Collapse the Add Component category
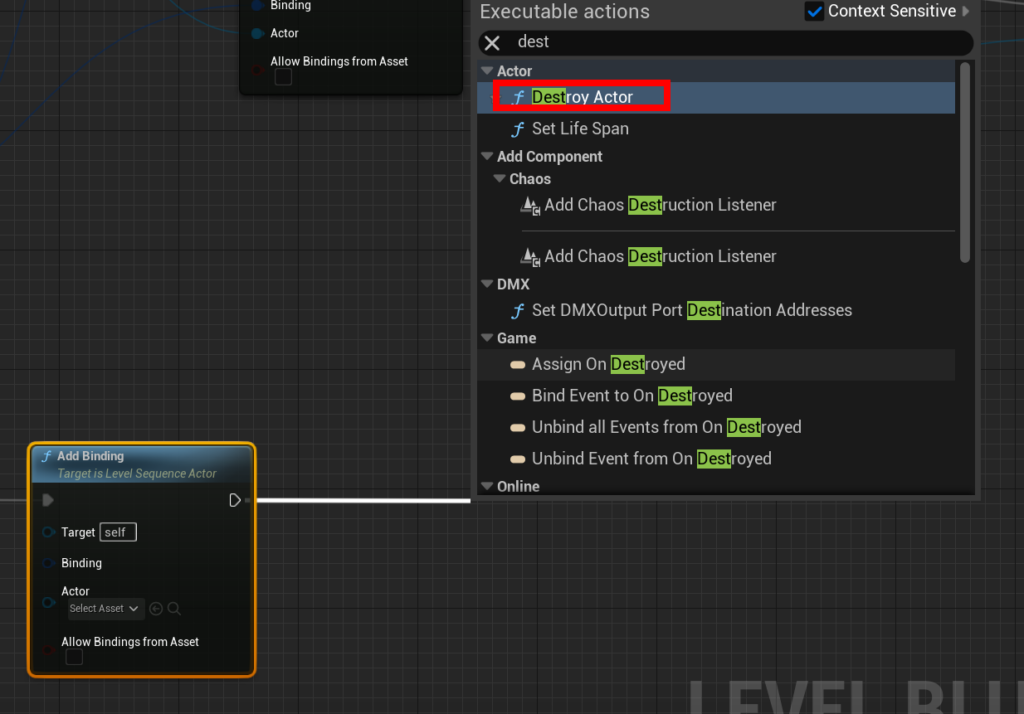The height and width of the screenshot is (714, 1024). [487, 156]
